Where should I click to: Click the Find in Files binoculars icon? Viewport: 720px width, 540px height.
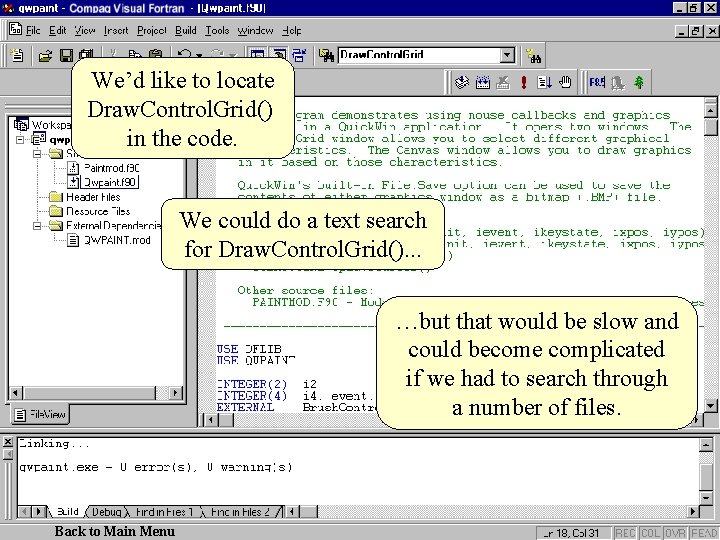coord(326,56)
